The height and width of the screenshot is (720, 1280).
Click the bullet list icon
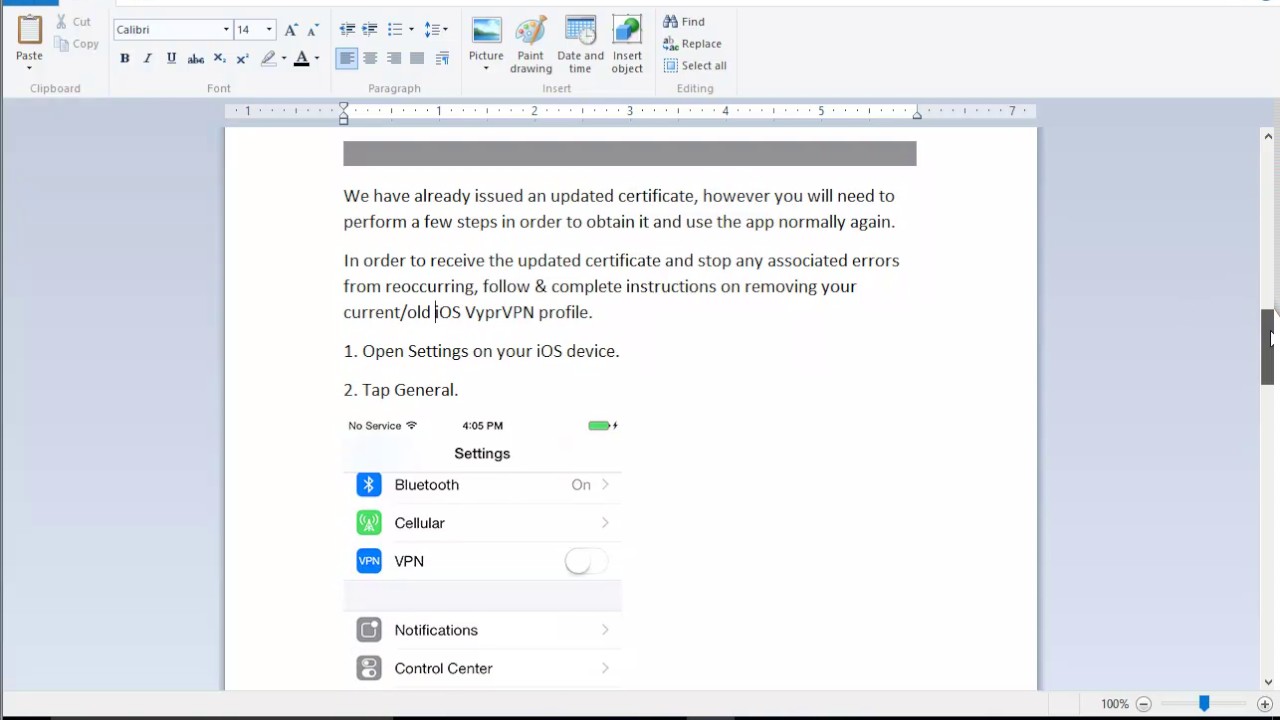click(395, 30)
